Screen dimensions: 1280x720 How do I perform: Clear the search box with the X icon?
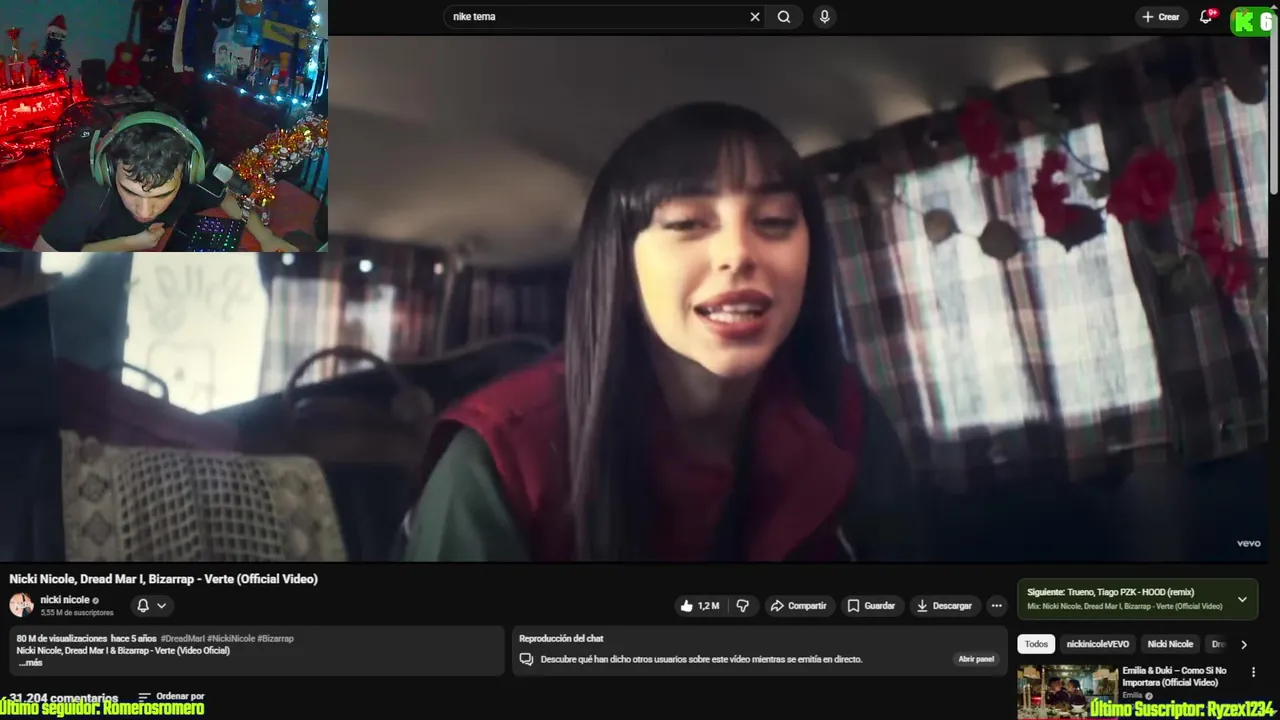[755, 16]
